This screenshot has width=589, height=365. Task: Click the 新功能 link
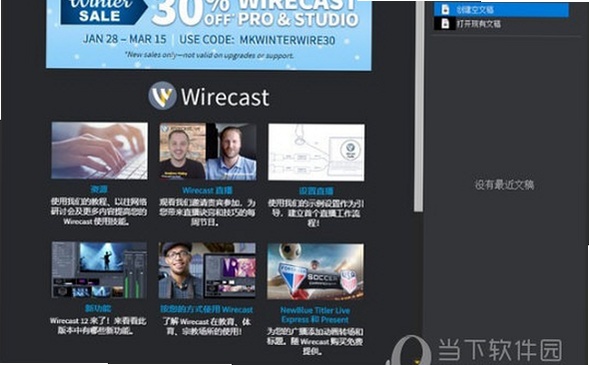pyautogui.click(x=98, y=308)
